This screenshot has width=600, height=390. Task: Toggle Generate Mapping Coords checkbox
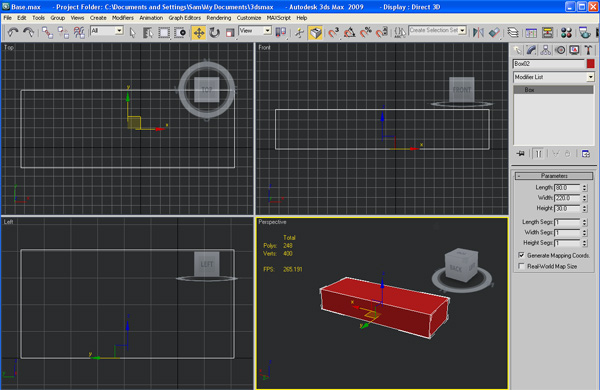click(521, 255)
